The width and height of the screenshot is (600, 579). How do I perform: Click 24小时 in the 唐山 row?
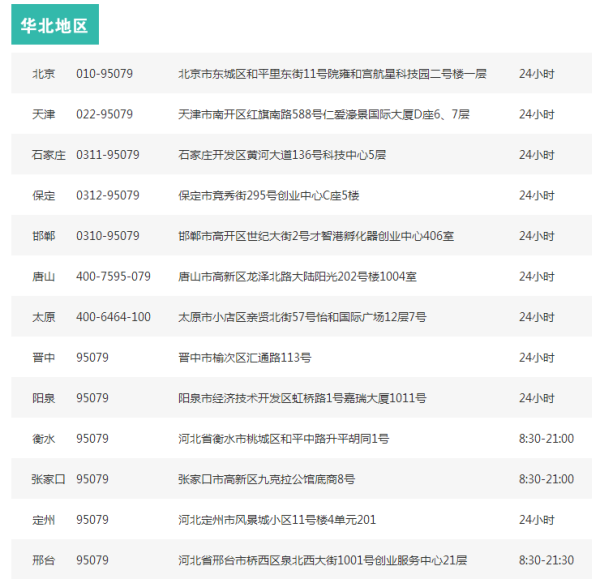click(536, 276)
